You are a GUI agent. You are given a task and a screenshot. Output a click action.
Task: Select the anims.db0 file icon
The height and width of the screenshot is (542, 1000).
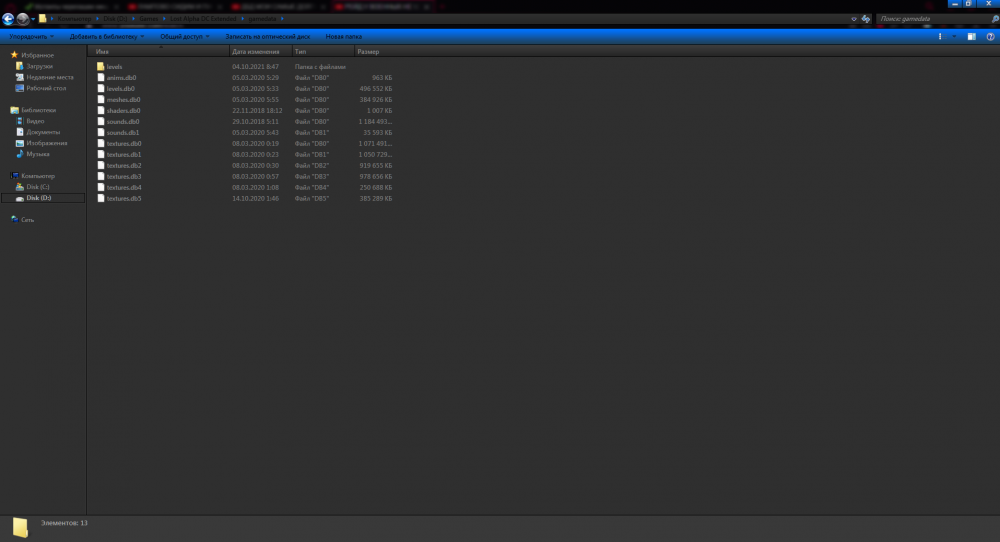click(x=101, y=77)
